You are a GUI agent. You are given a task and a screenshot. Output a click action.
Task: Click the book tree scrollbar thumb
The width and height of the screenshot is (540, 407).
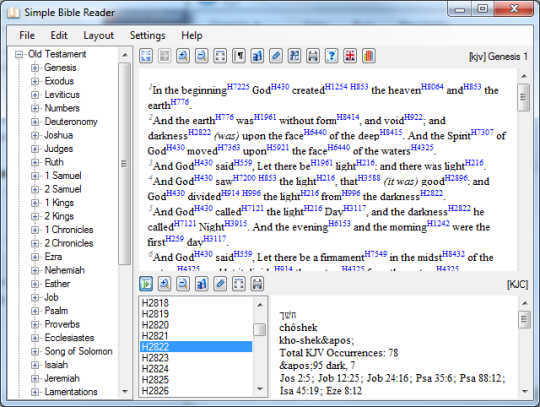tap(125, 164)
